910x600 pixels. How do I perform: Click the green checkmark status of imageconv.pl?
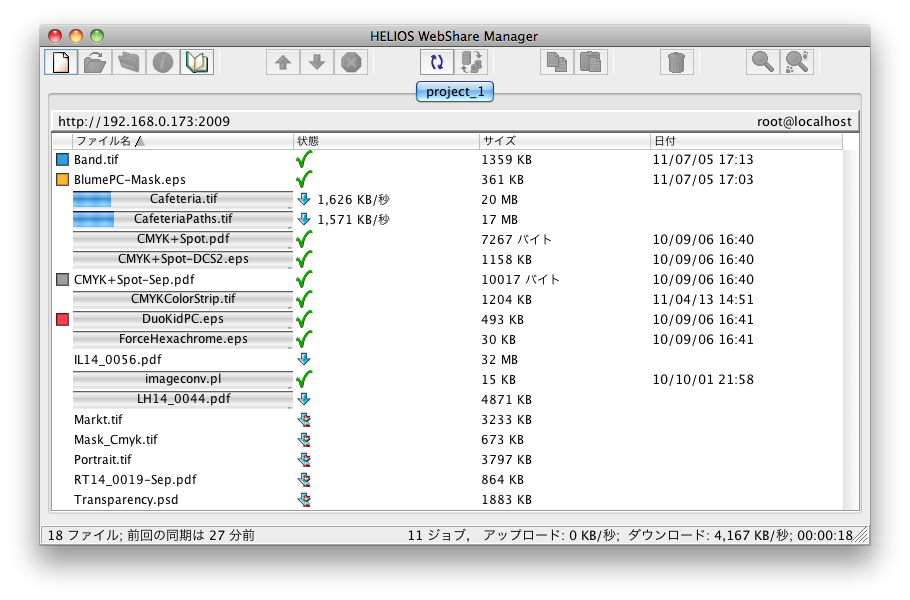point(304,379)
